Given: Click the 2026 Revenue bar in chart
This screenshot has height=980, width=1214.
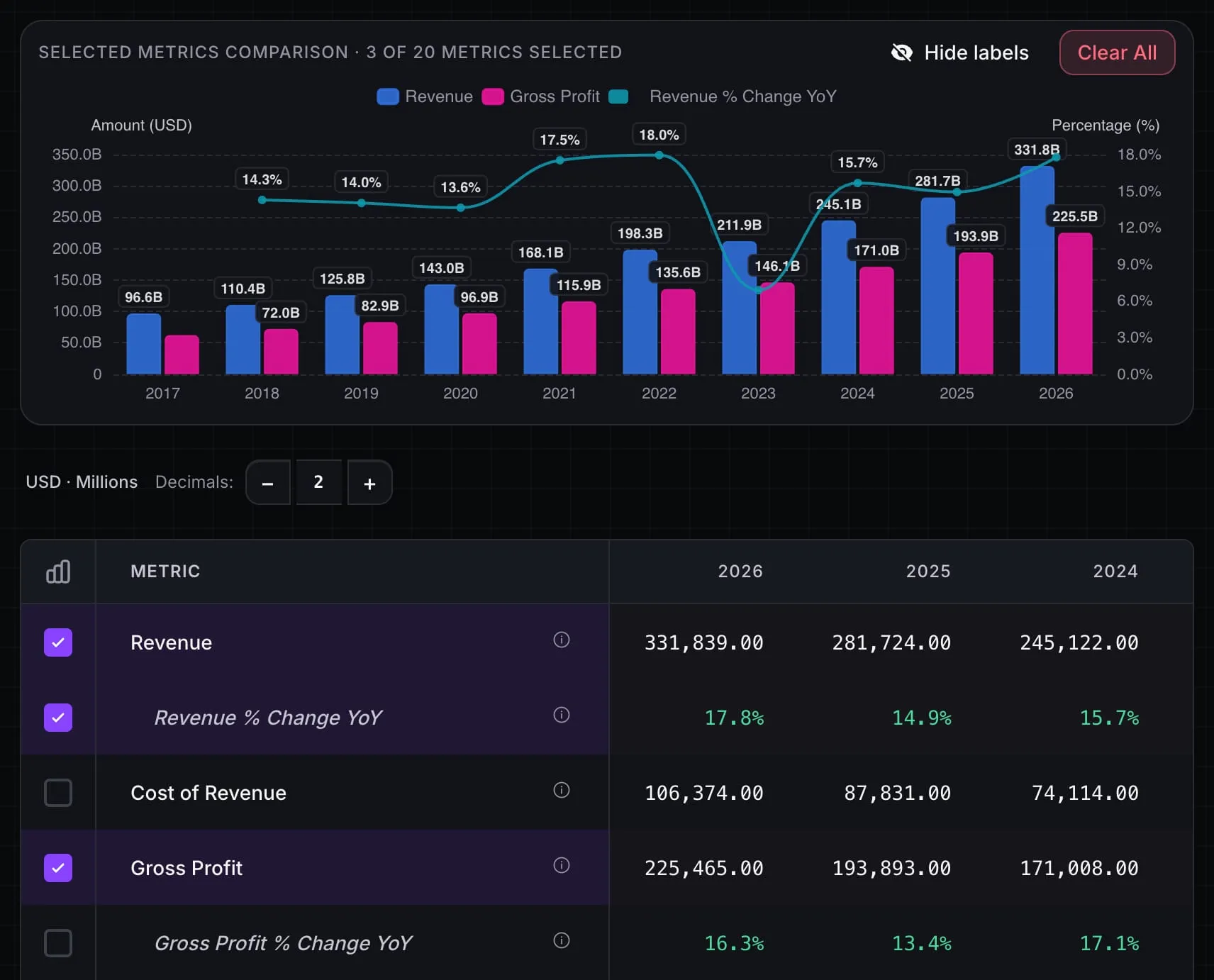Looking at the screenshot, I should click(1037, 271).
